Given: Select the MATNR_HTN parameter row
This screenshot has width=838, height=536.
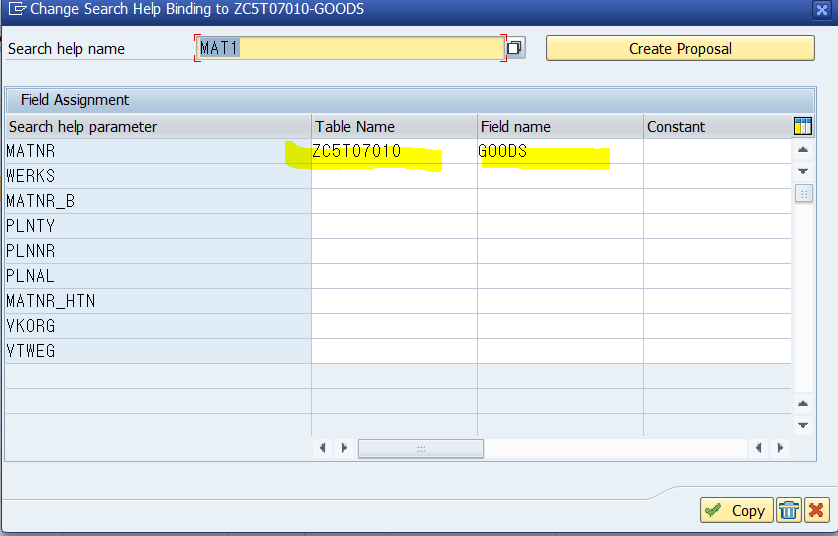Looking at the screenshot, I should pyautogui.click(x=158, y=301).
